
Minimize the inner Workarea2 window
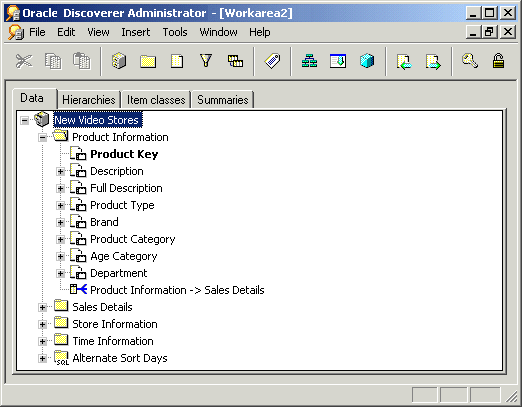click(x=473, y=32)
